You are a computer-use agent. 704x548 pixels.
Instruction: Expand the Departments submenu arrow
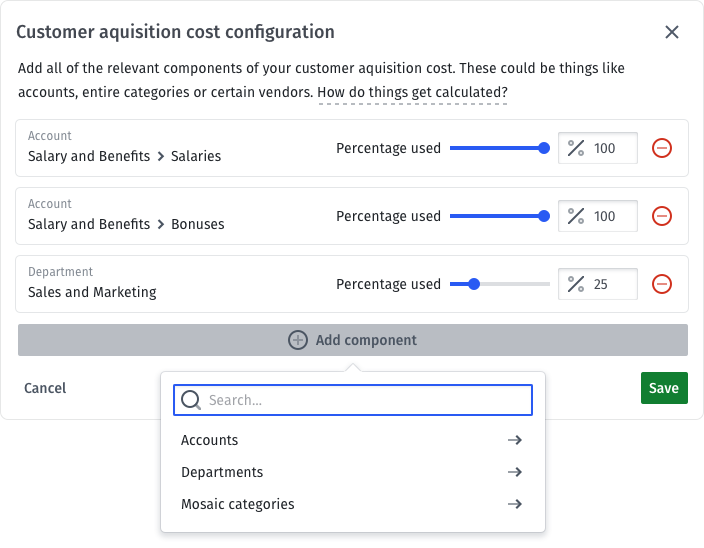coord(515,472)
